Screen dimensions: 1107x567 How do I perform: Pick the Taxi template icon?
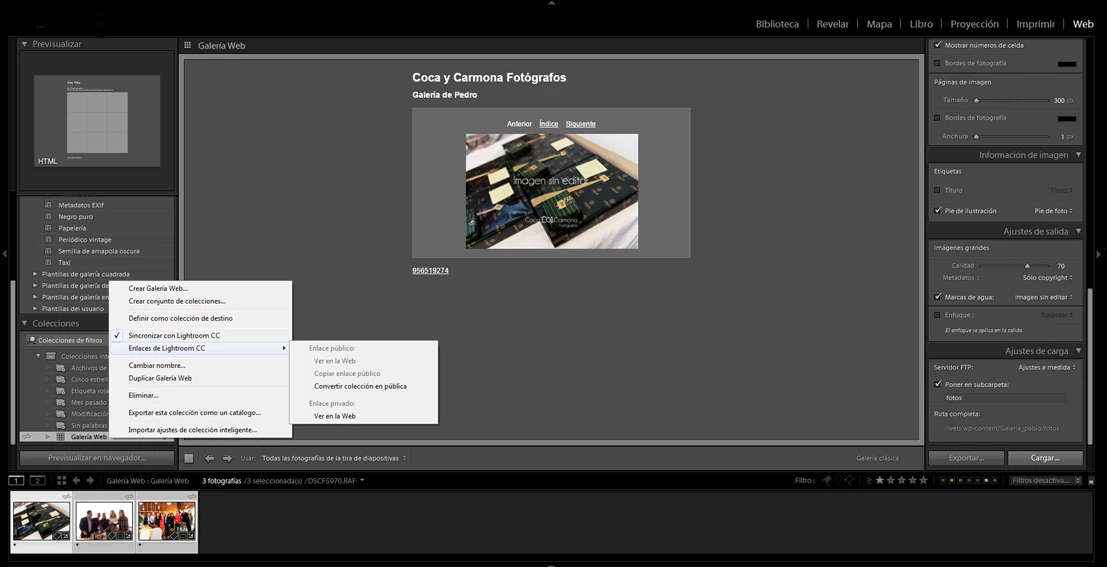pyautogui.click(x=48, y=263)
